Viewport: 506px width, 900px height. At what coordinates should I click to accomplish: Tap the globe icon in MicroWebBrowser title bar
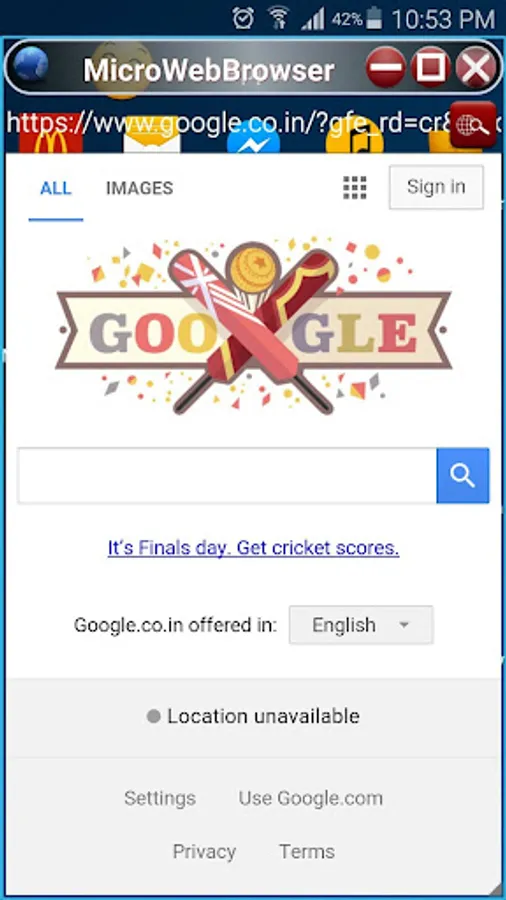[x=30, y=67]
